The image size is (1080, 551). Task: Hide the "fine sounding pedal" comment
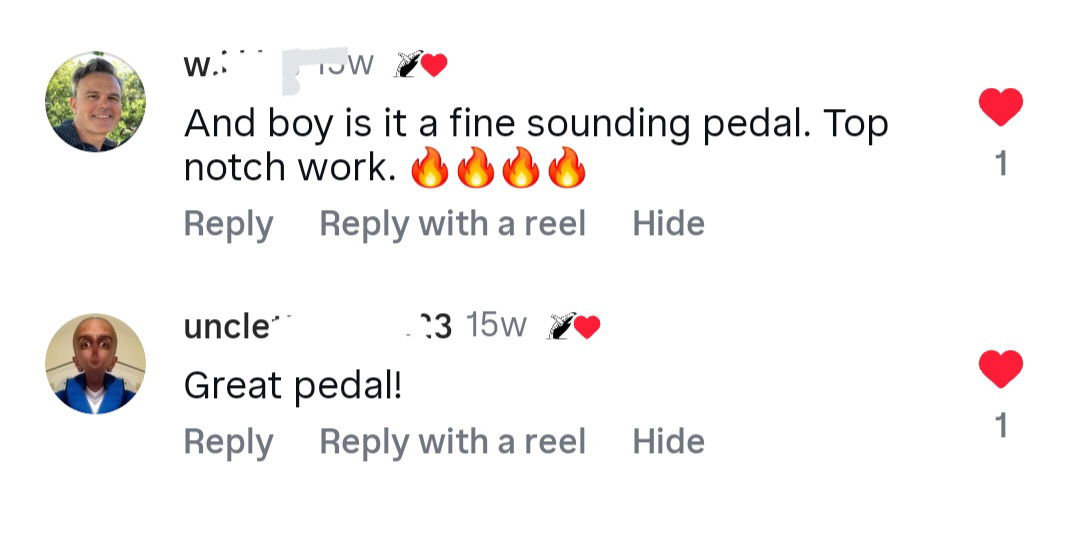coord(668,224)
